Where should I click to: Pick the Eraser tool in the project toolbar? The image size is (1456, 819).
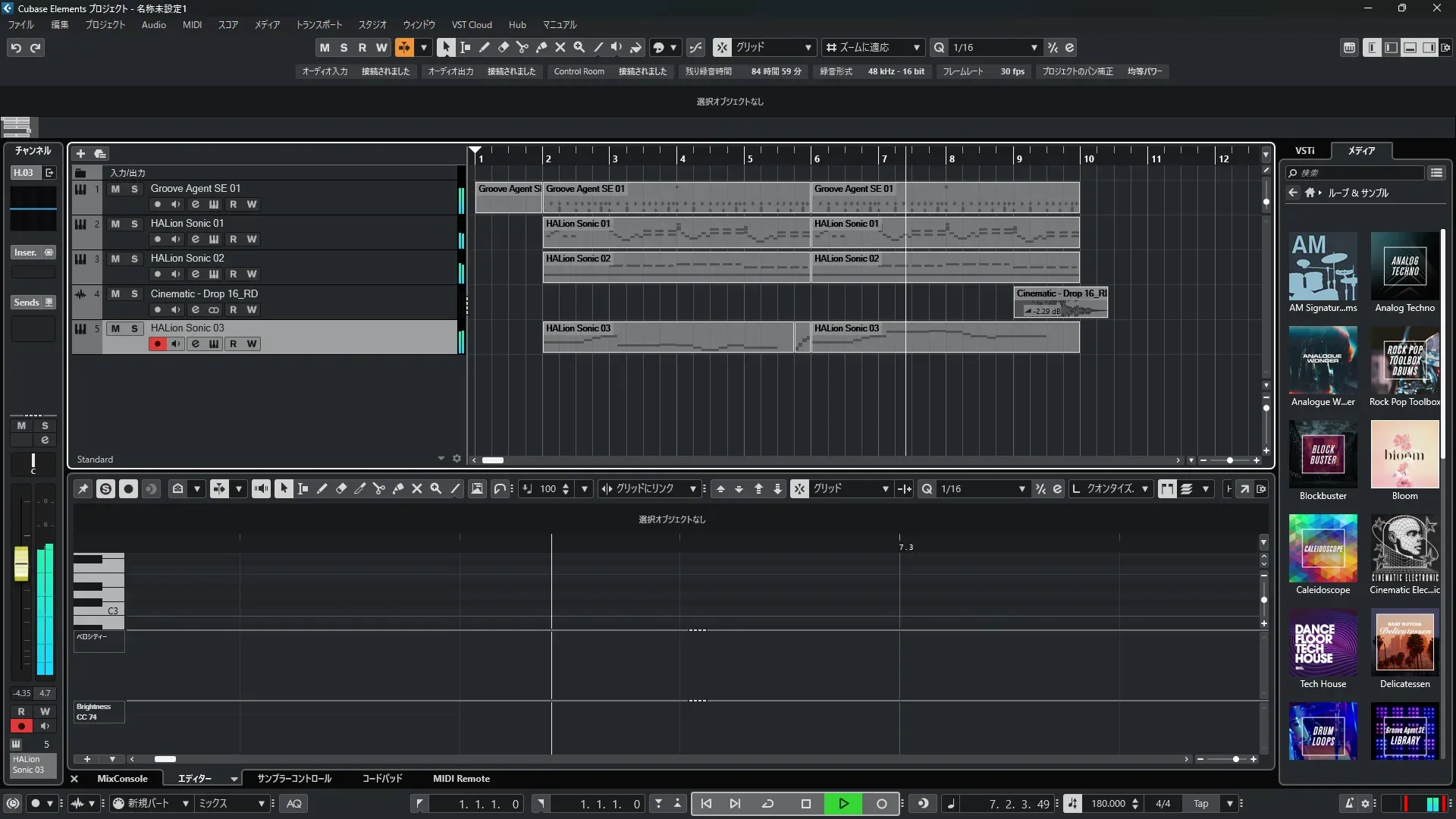coord(504,47)
